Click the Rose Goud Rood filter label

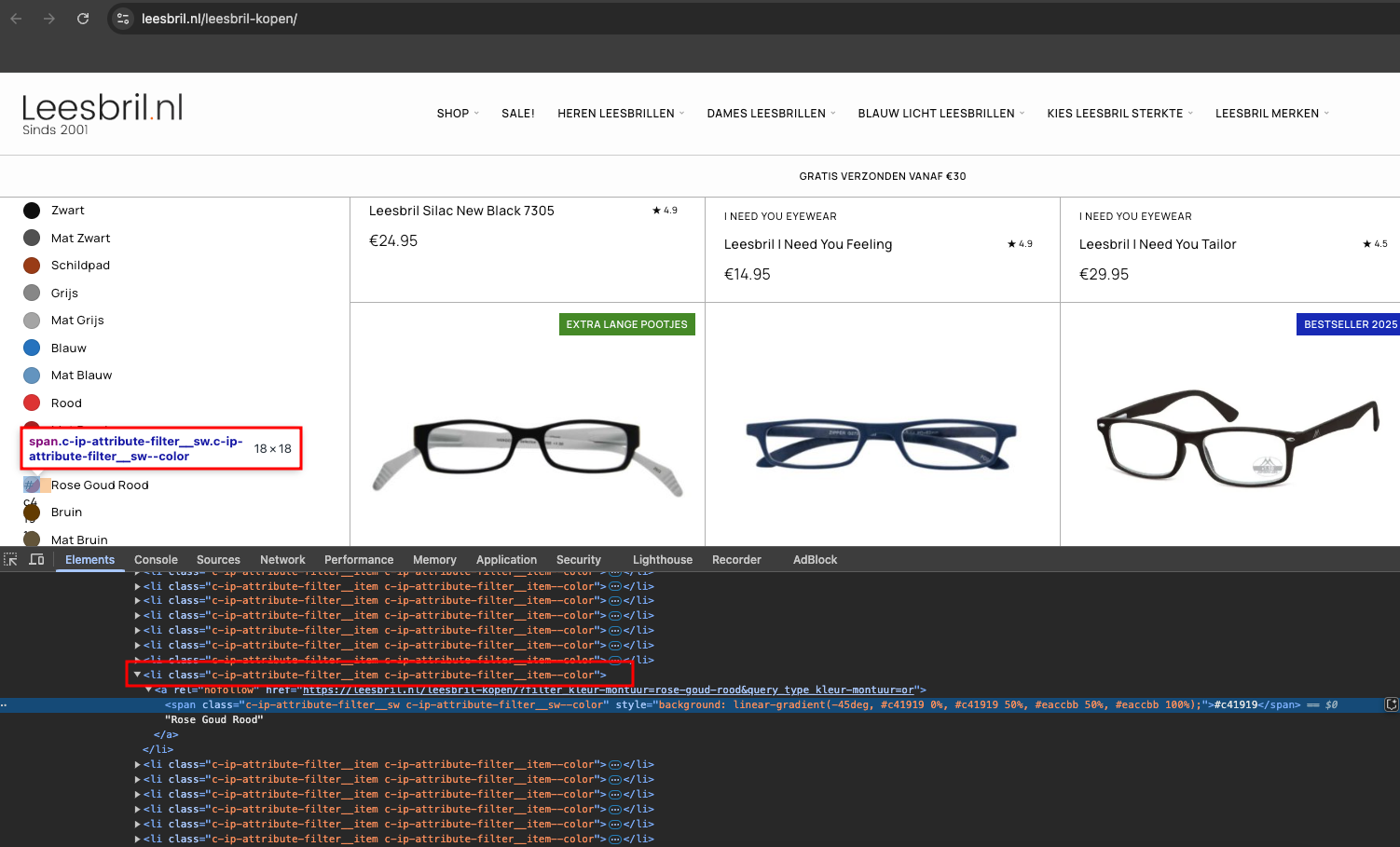(100, 485)
